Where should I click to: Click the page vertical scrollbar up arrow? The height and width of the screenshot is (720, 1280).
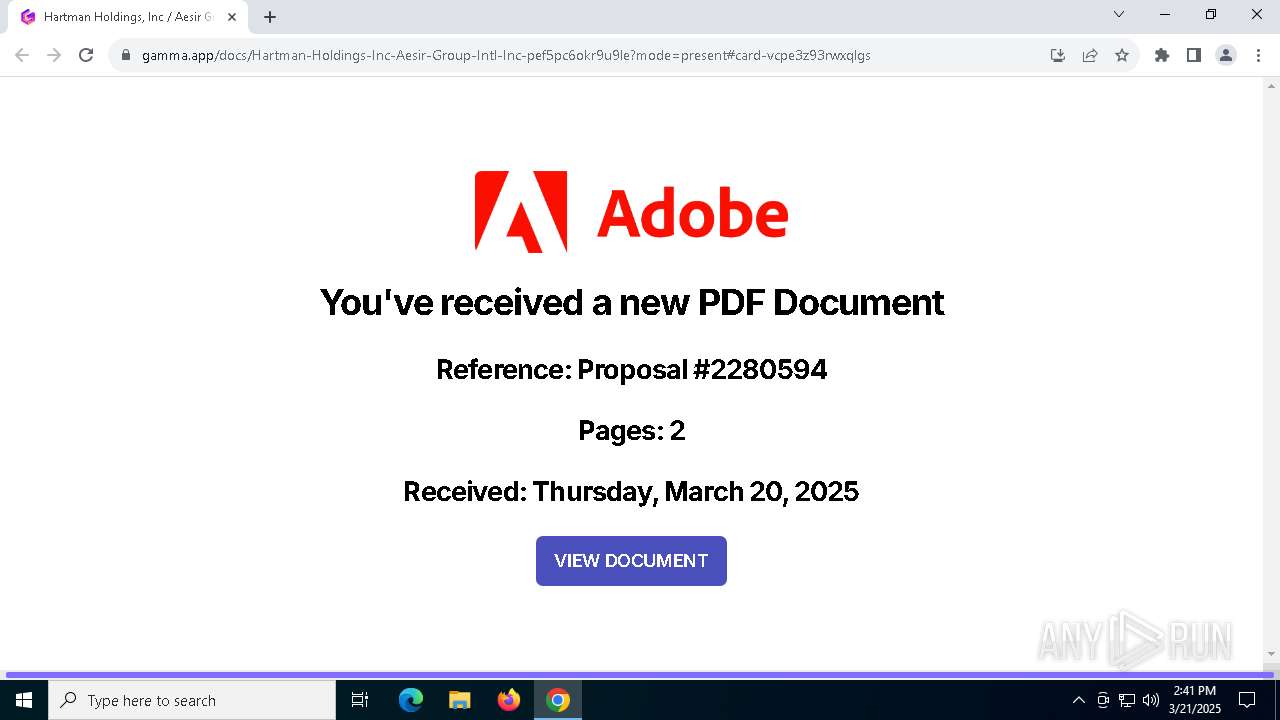coord(1272,86)
